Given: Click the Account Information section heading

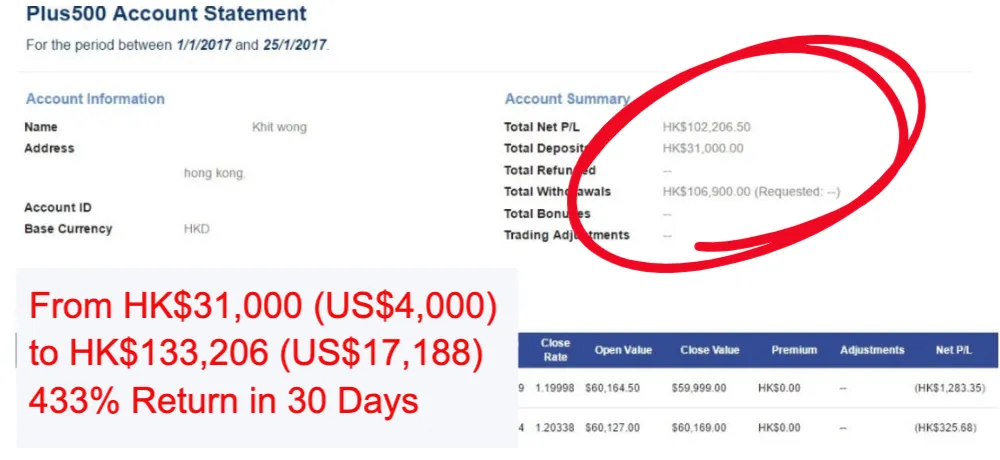Looking at the screenshot, I should pyautogui.click(x=95, y=99).
